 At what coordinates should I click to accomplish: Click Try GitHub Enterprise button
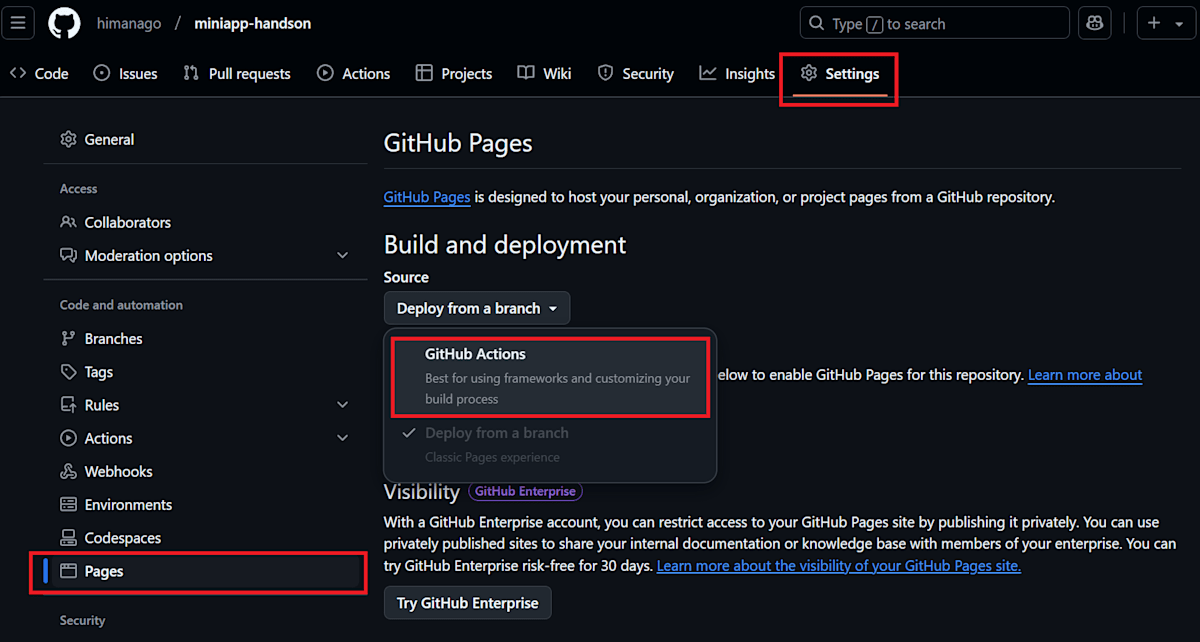pos(467,603)
